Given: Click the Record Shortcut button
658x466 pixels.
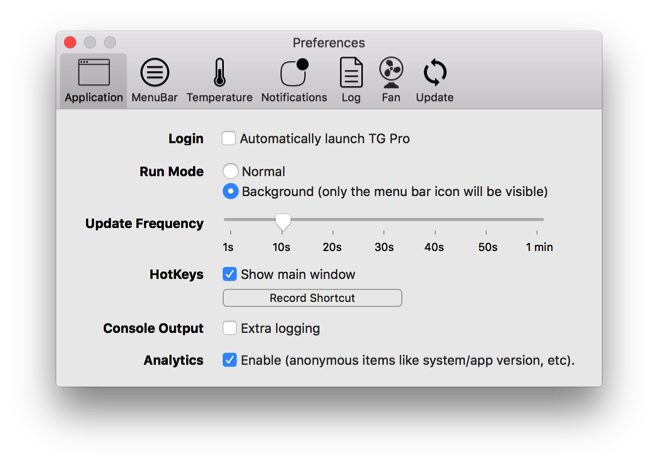Looking at the screenshot, I should [312, 298].
